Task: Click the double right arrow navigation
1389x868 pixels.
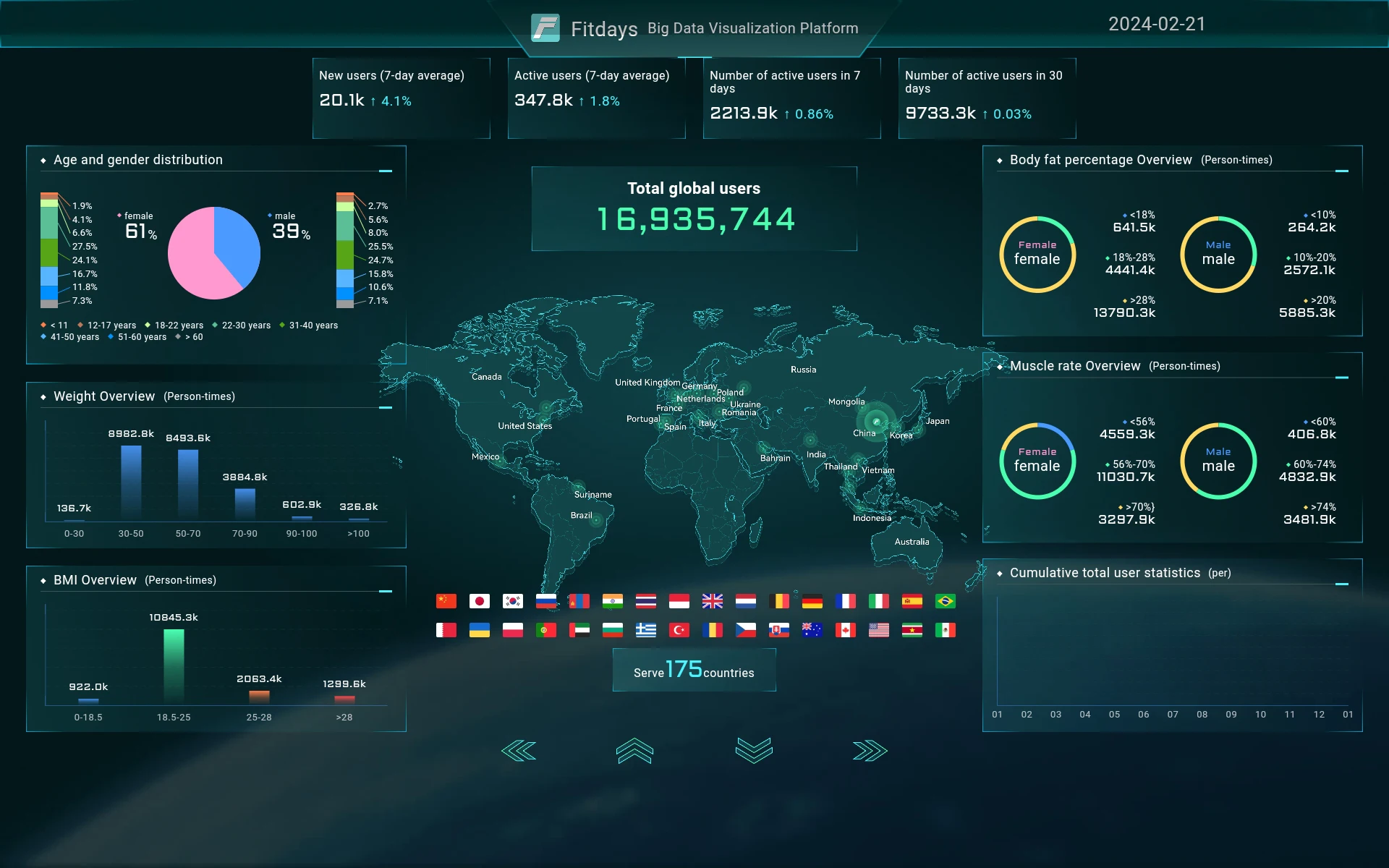Action: coord(870,751)
